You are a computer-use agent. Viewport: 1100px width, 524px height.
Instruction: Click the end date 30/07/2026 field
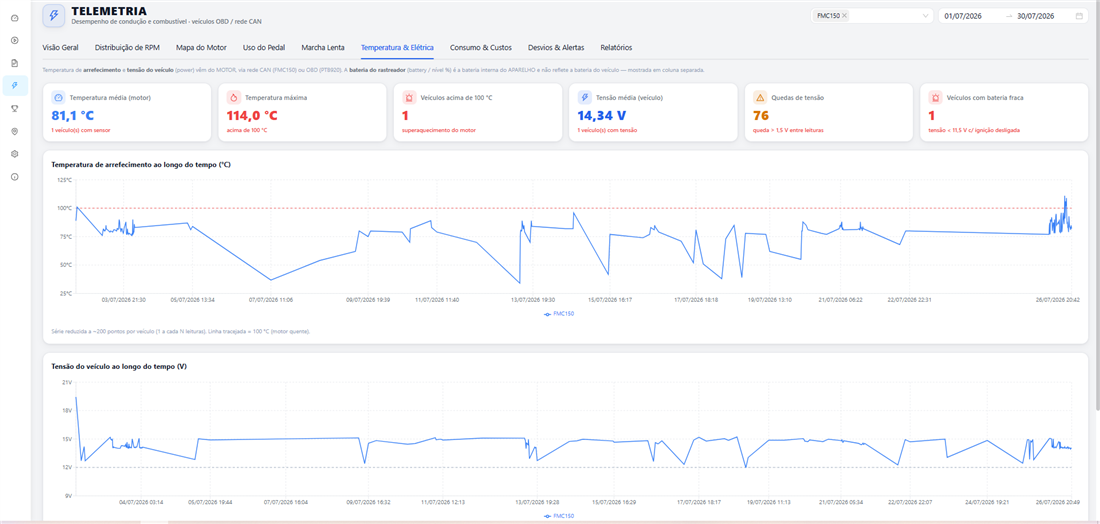(1035, 15)
